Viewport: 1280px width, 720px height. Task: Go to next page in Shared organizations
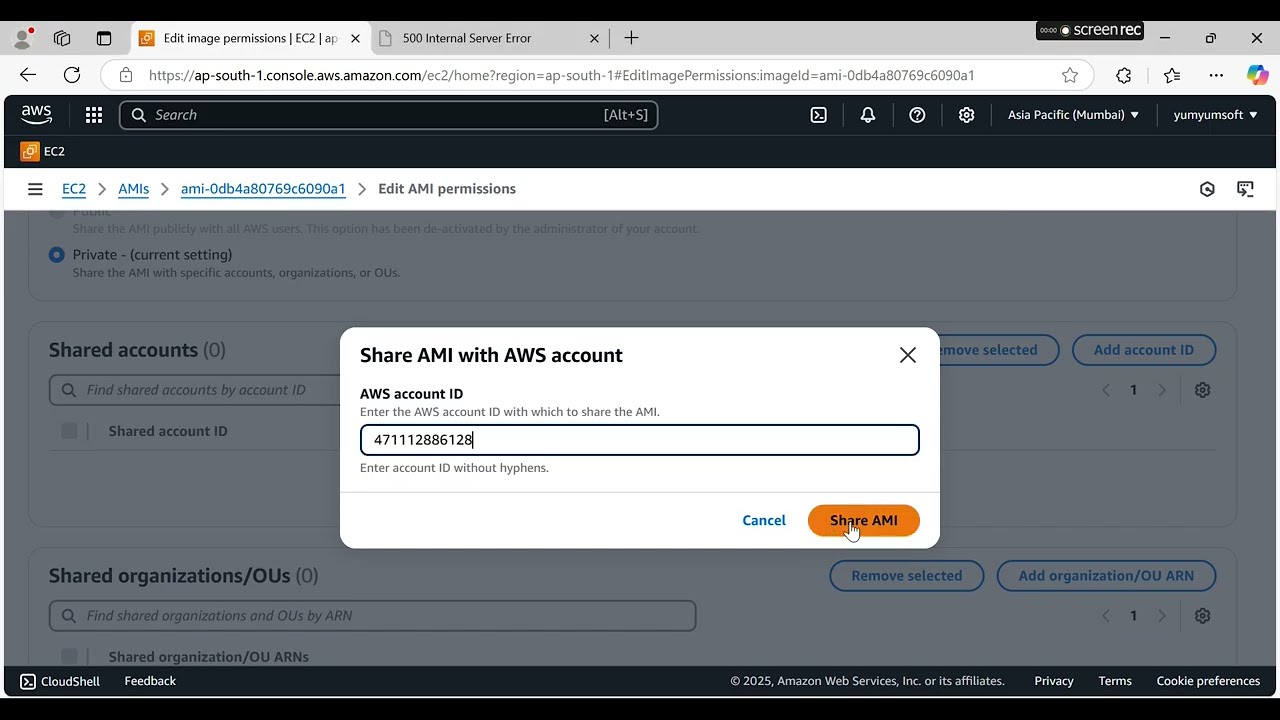pos(1162,616)
